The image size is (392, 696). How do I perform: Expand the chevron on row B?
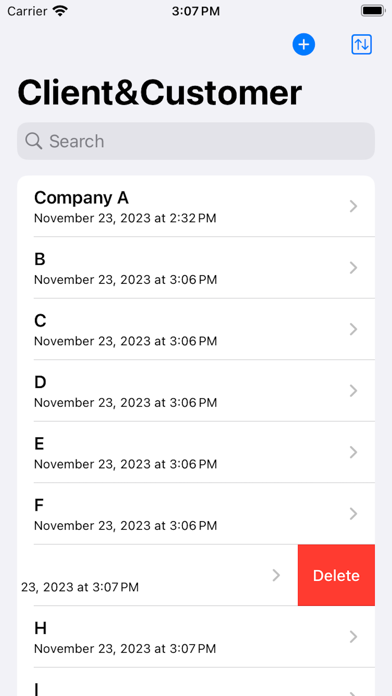pyautogui.click(x=353, y=268)
